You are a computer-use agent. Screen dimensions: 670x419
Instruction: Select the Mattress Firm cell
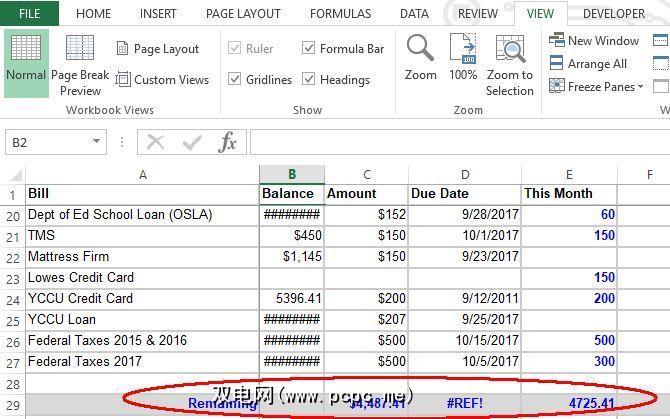click(x=143, y=257)
